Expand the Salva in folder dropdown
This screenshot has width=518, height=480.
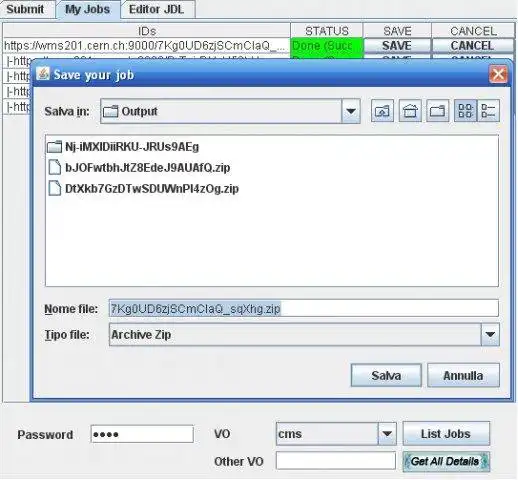[x=351, y=111]
